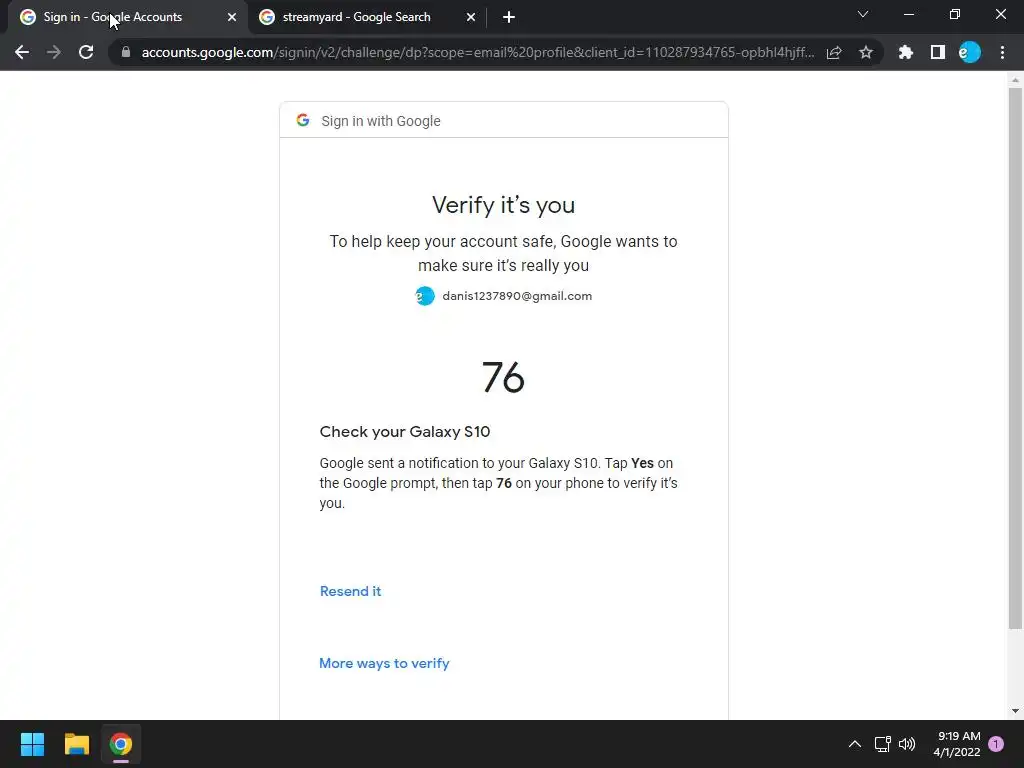
Task: Click the page vertical scrollbar thumb
Action: pyautogui.click(x=1015, y=359)
